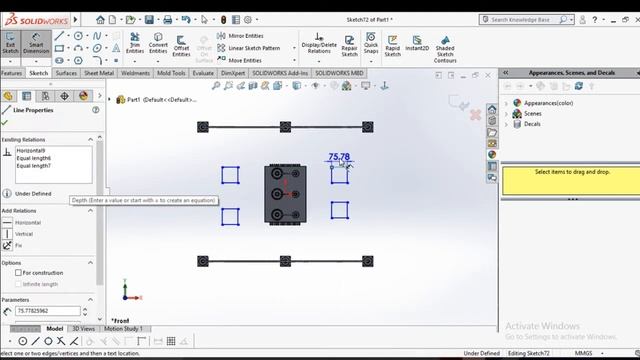Open the MMGS units dropdown in status bar
Image resolution: width=640 pixels, height=360 pixels.
(x=602, y=353)
